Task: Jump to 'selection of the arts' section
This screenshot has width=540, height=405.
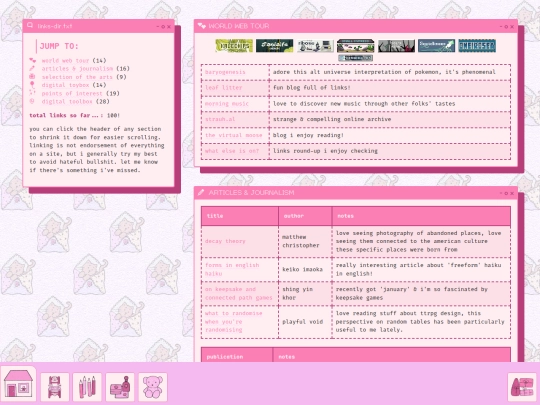Action: (77, 76)
